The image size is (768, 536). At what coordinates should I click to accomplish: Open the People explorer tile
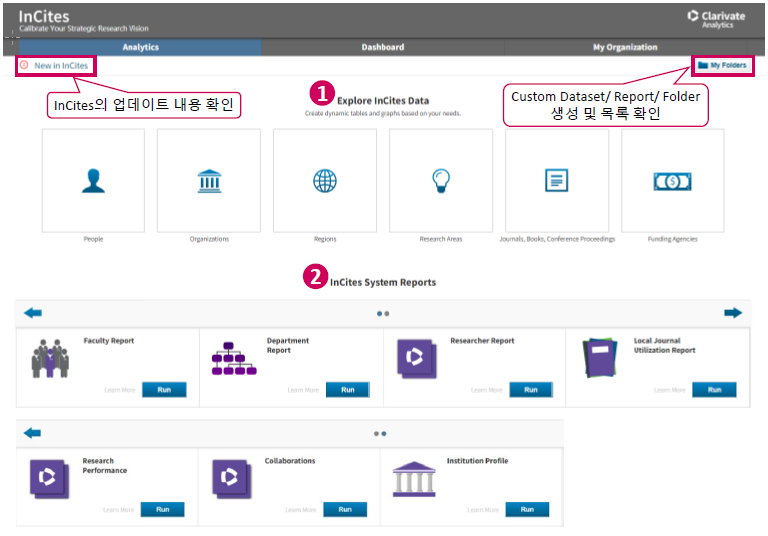pos(93,181)
